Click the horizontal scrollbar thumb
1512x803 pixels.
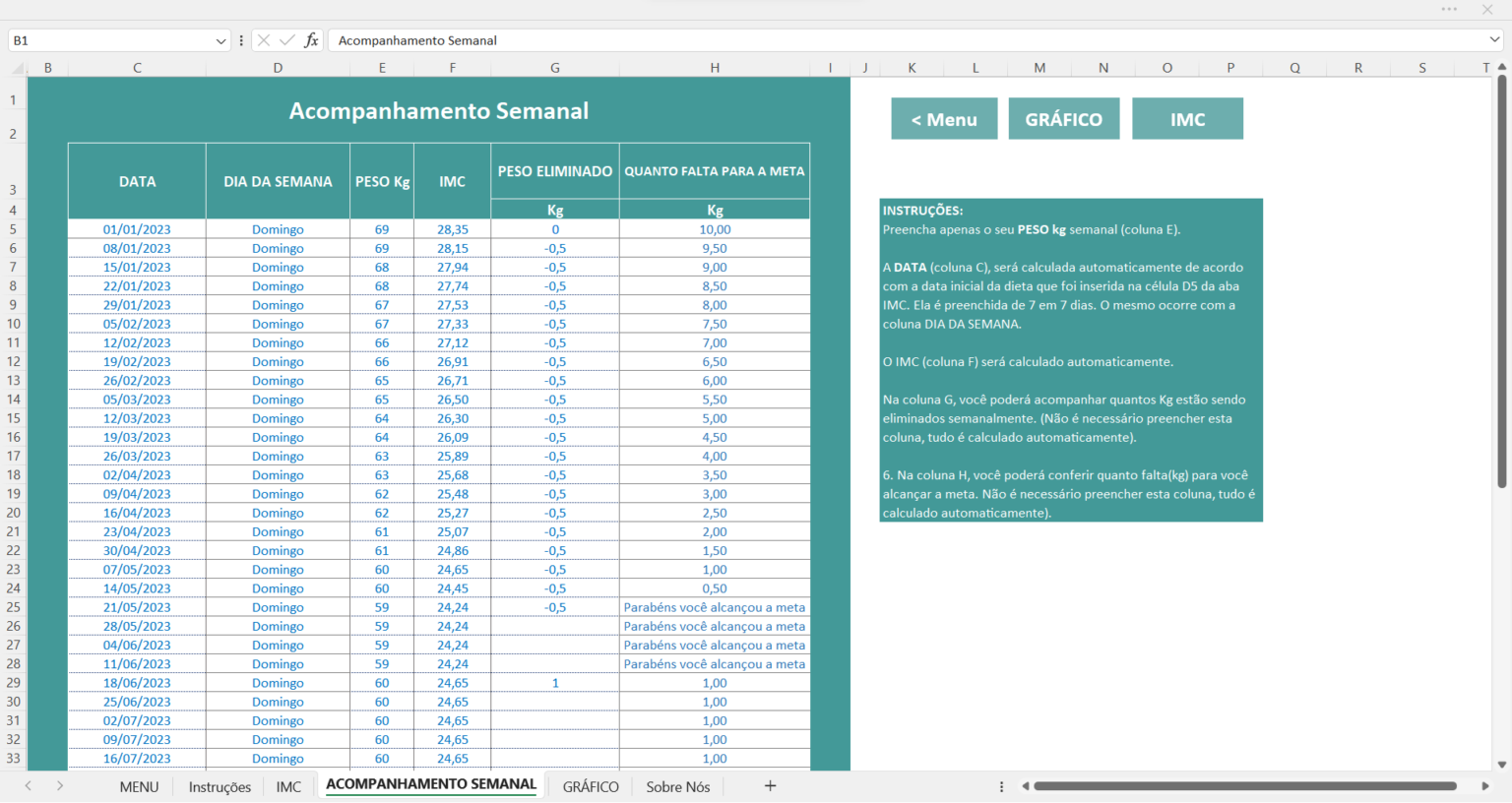click(1245, 786)
